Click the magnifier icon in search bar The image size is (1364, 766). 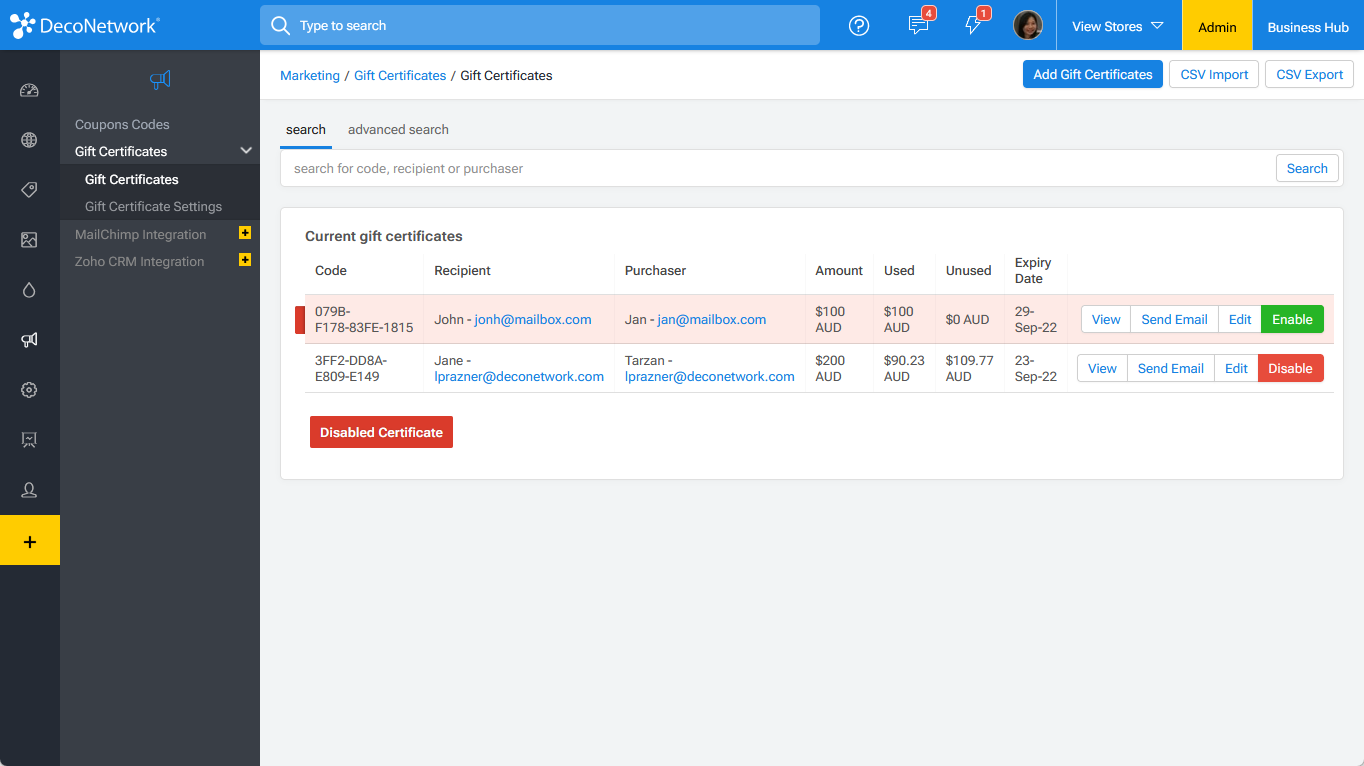pyautogui.click(x=281, y=25)
